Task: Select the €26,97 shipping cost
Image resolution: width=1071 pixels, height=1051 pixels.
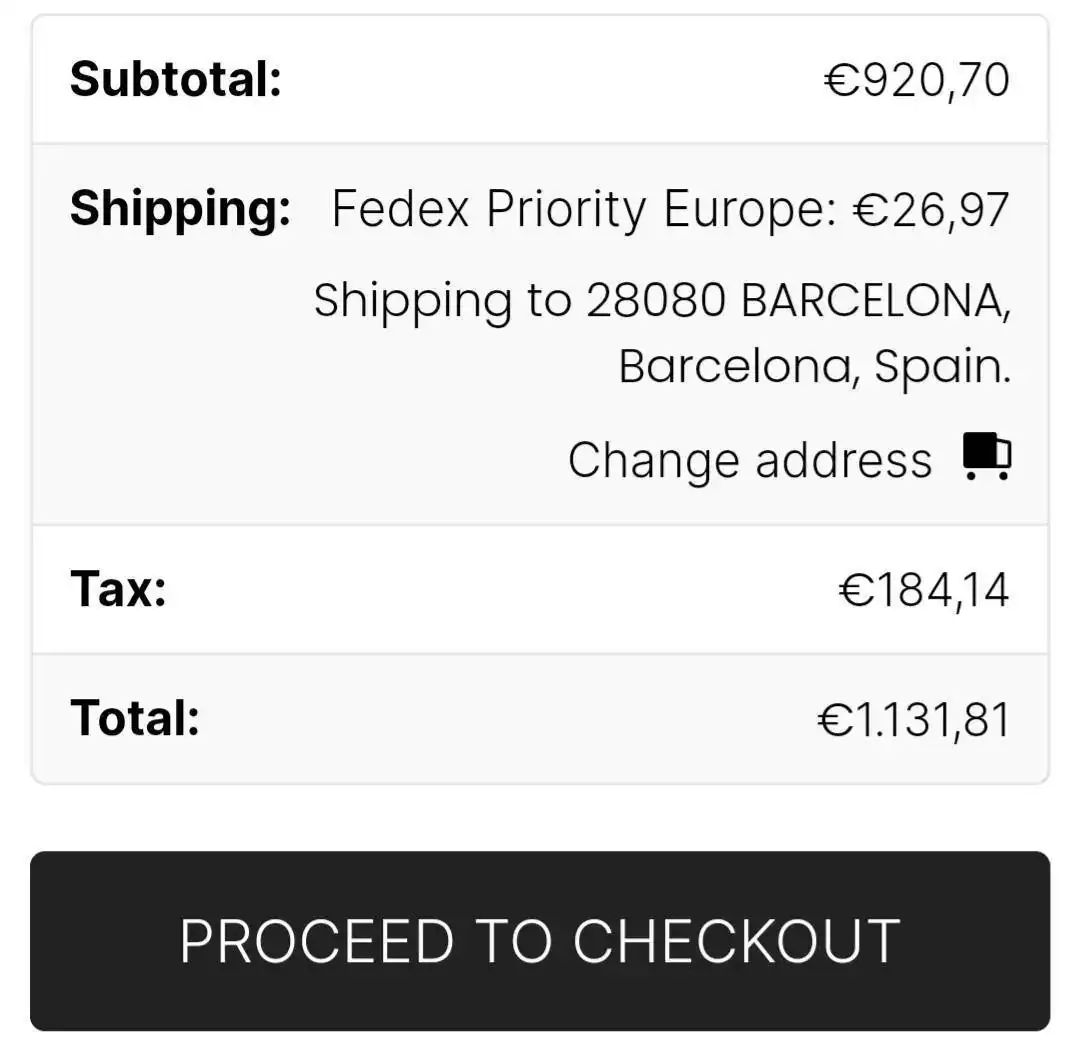Action: click(x=930, y=210)
